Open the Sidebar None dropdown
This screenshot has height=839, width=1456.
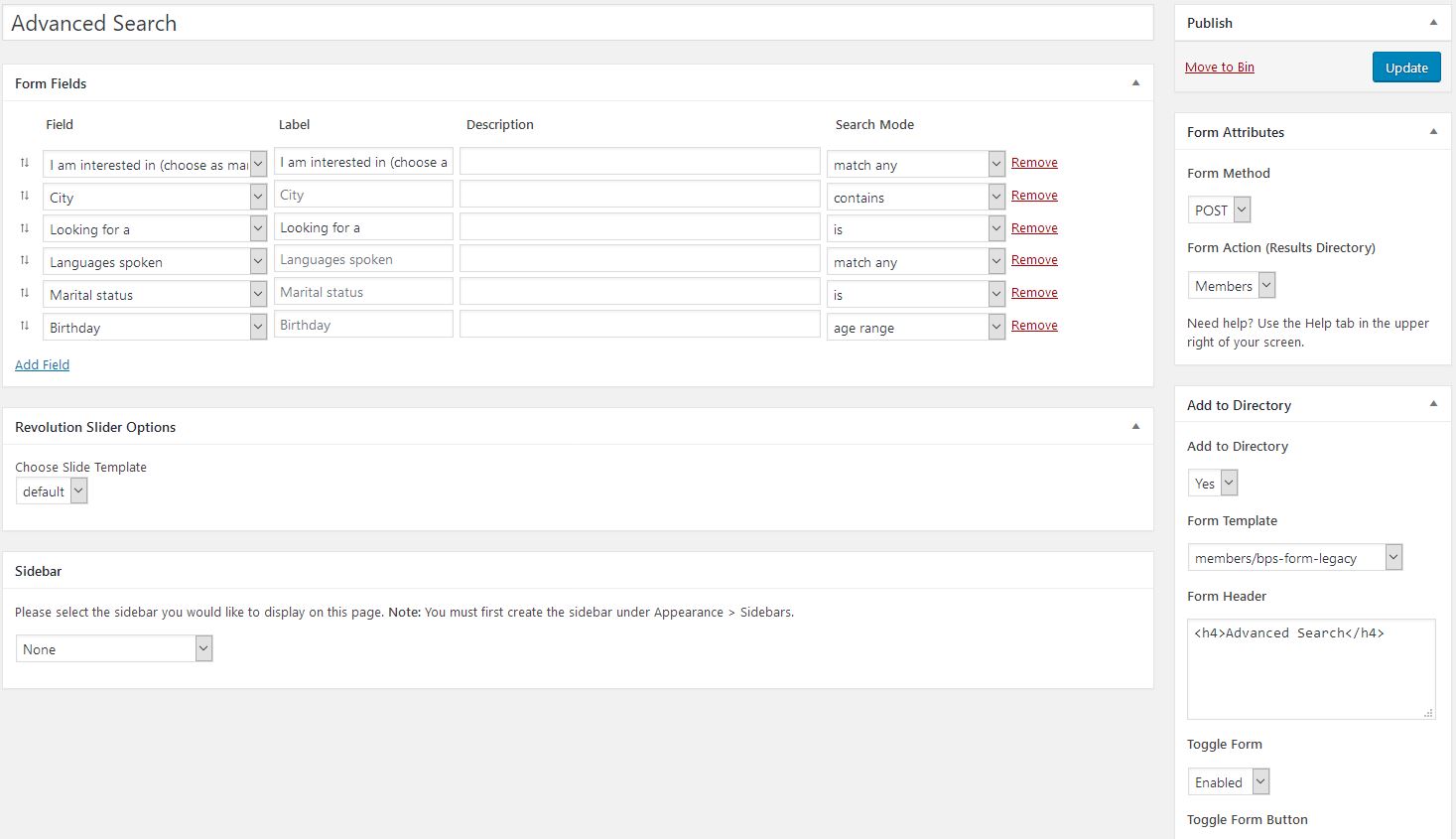click(x=114, y=648)
